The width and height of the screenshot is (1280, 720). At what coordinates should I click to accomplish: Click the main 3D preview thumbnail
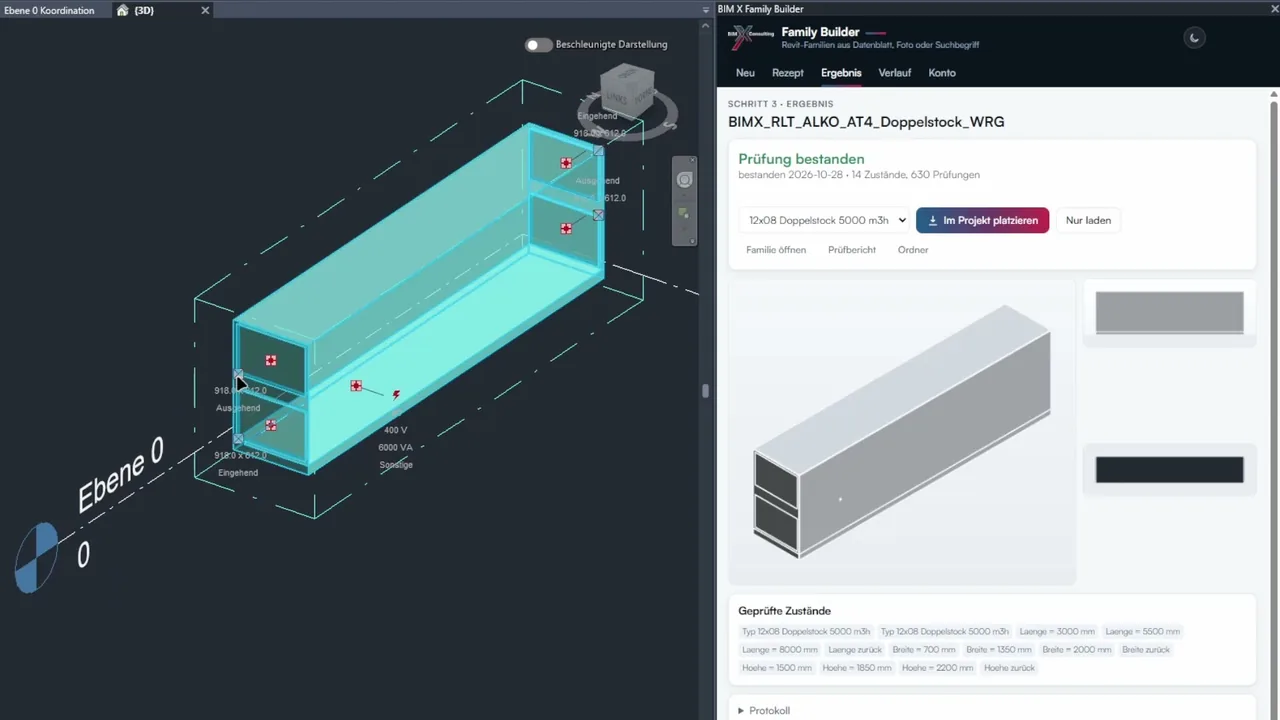tap(902, 432)
